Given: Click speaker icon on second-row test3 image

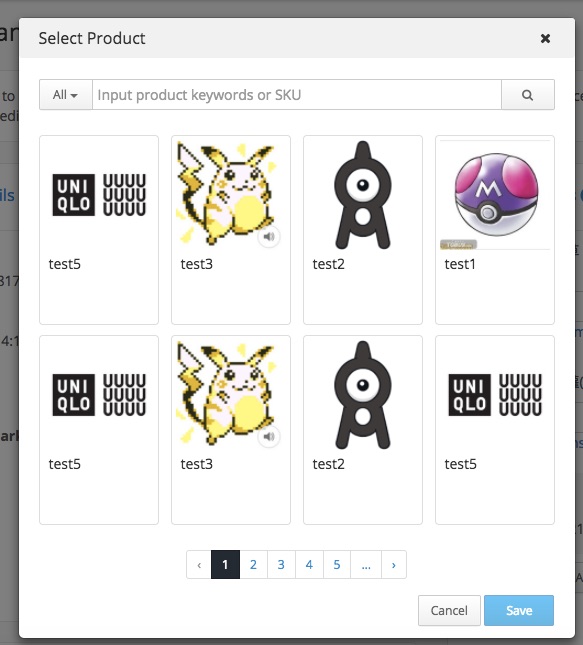Looking at the screenshot, I should 269,436.
